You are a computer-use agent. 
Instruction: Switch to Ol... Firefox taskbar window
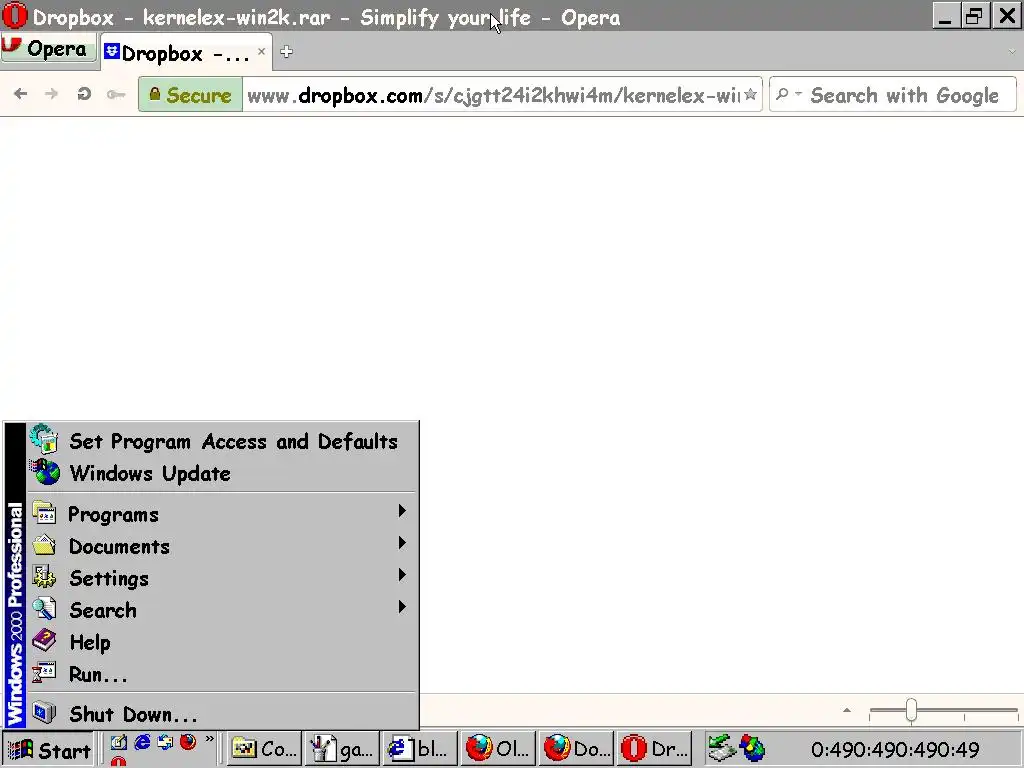tap(498, 749)
